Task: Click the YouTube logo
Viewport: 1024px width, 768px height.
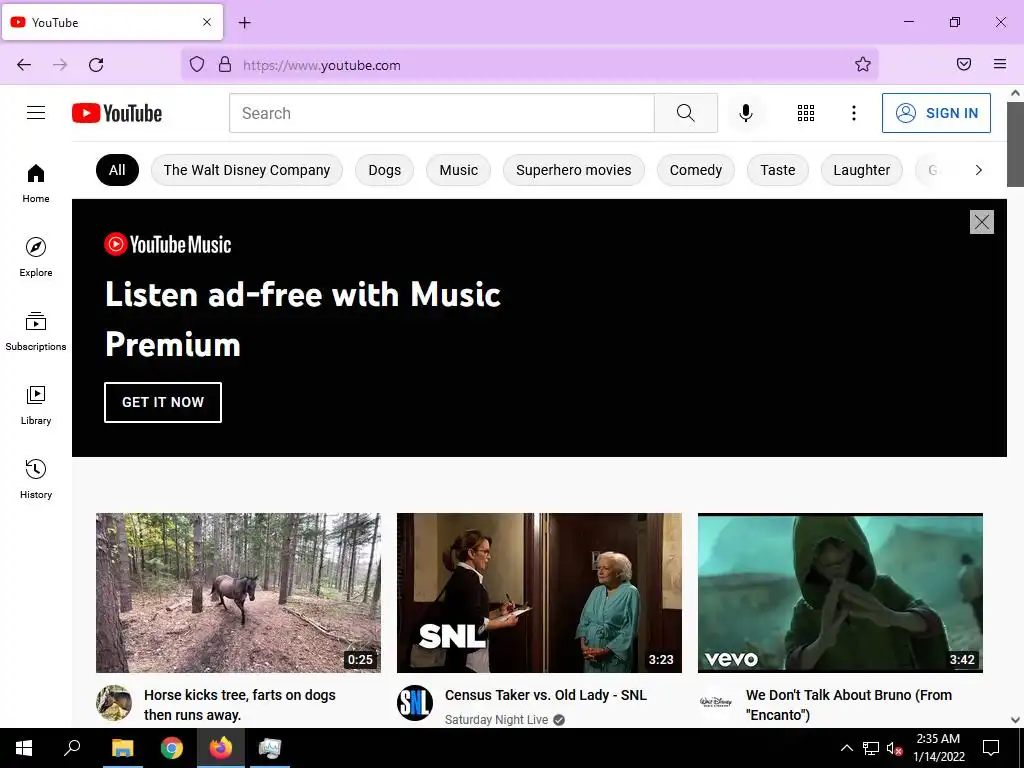Action: 117,113
